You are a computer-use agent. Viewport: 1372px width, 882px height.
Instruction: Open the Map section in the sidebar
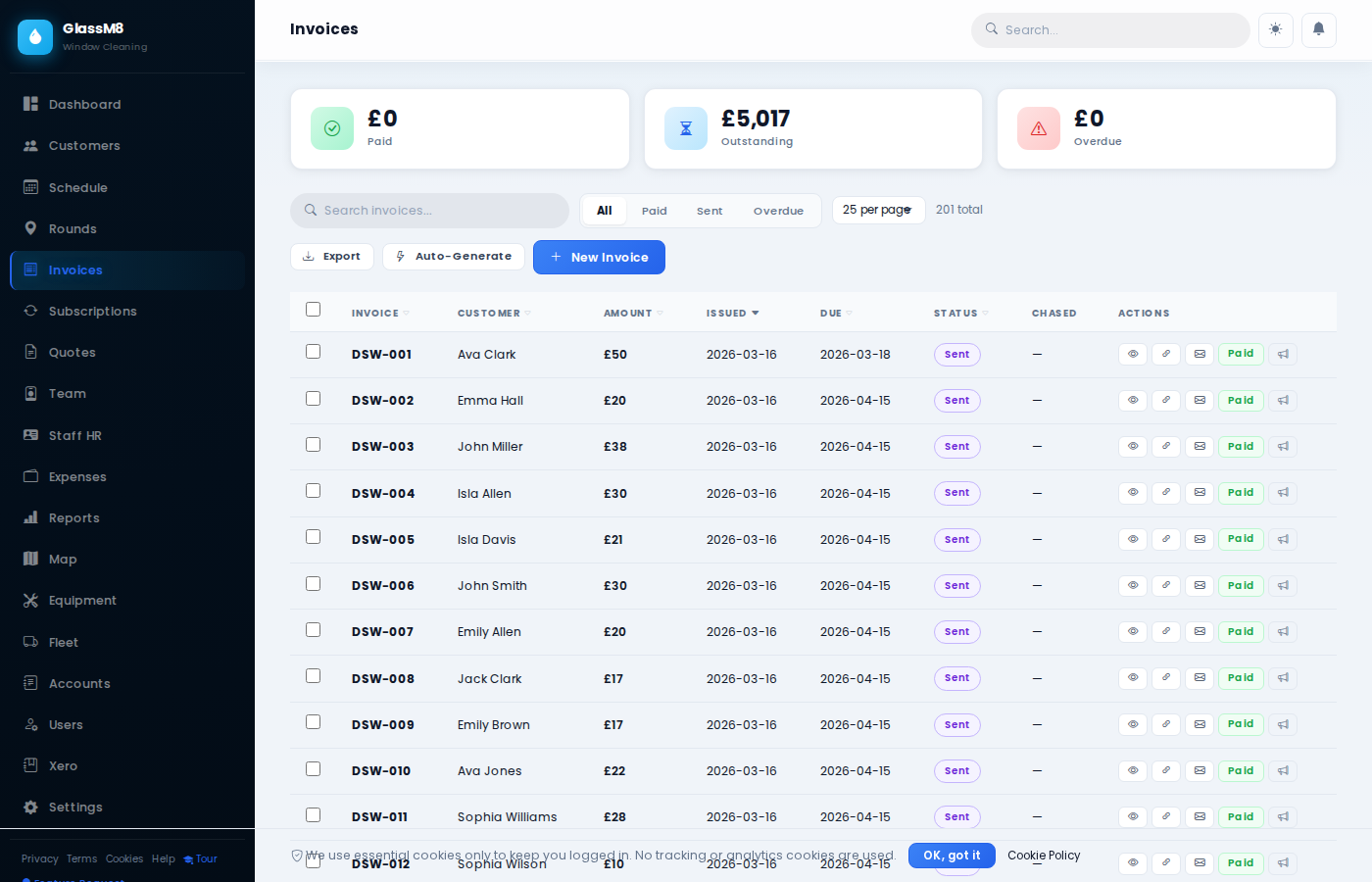pos(63,559)
